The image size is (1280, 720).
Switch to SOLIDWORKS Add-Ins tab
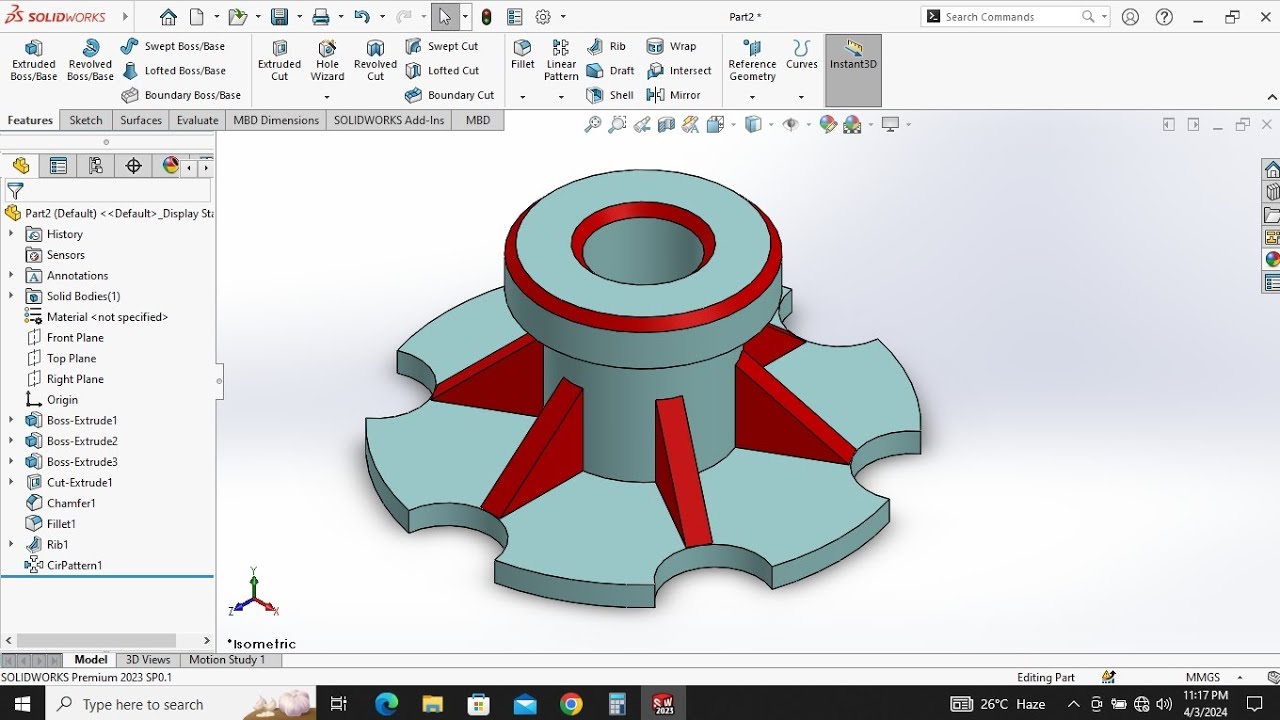tap(389, 120)
